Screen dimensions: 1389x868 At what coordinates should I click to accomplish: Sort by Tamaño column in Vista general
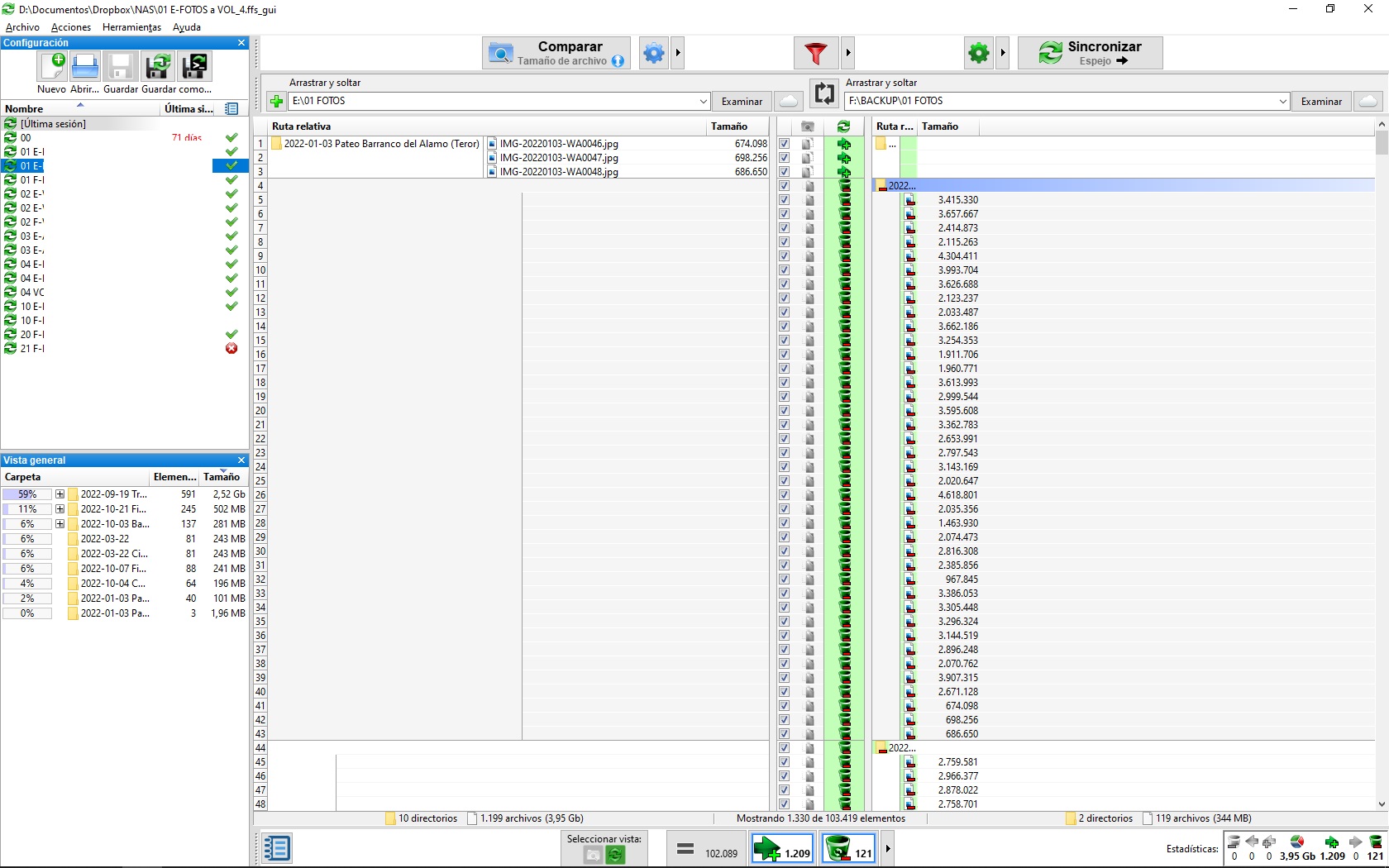pos(222,477)
